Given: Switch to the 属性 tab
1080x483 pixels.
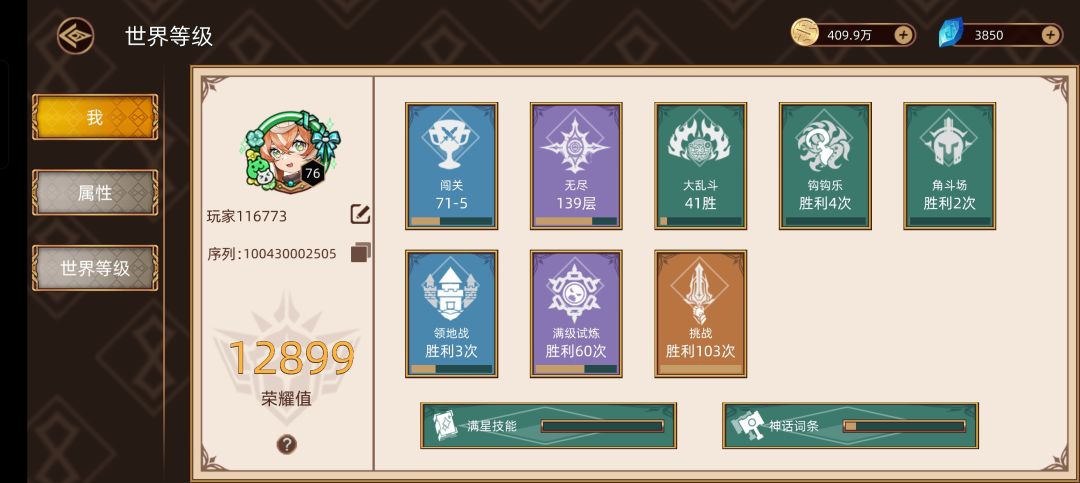Looking at the screenshot, I should pyautogui.click(x=95, y=193).
